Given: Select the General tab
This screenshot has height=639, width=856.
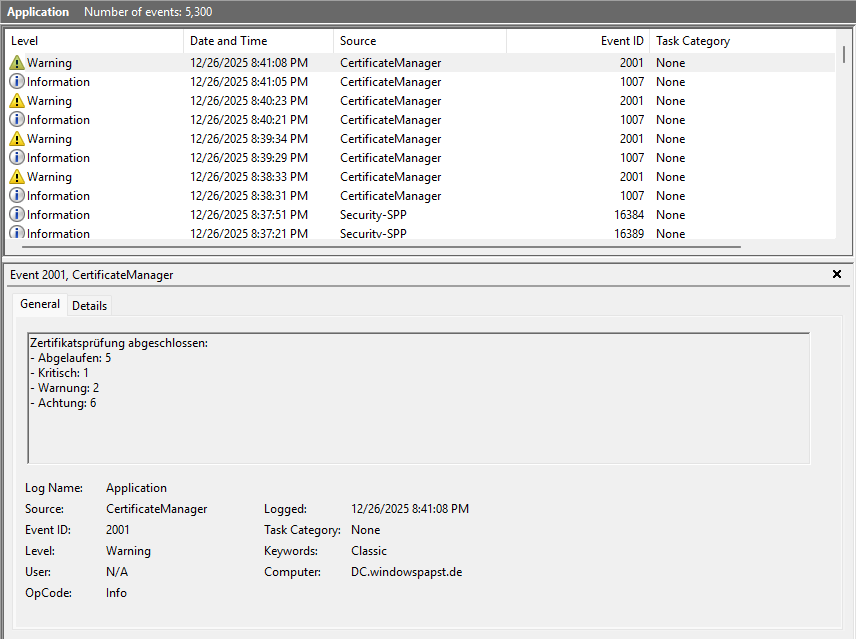Looking at the screenshot, I should [40, 304].
